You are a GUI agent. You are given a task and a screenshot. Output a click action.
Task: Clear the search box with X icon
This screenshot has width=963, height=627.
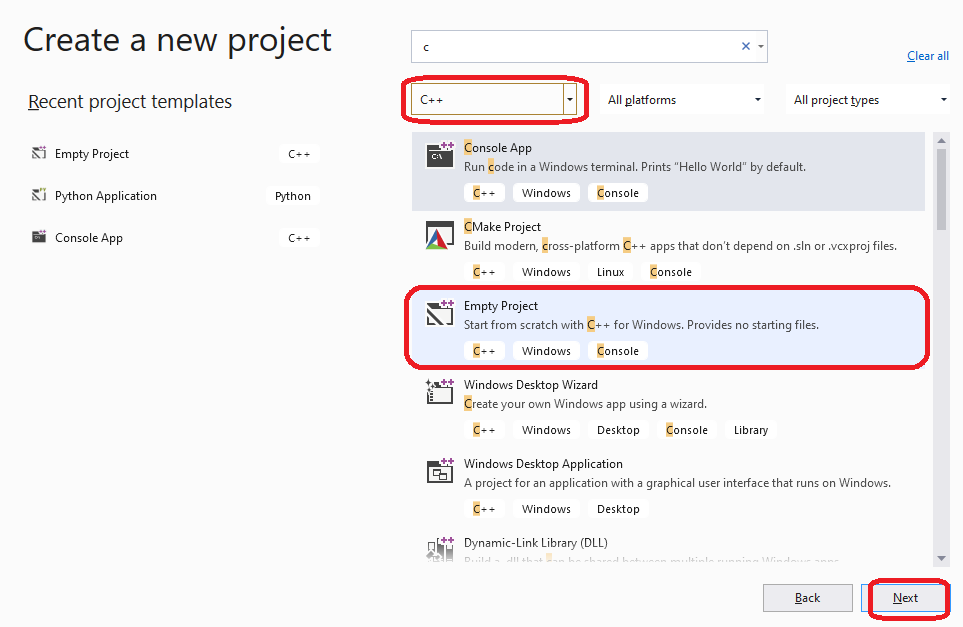tap(746, 46)
